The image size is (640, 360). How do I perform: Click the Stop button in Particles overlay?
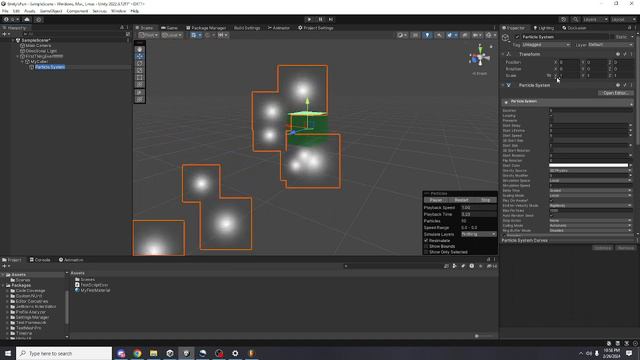(x=486, y=200)
